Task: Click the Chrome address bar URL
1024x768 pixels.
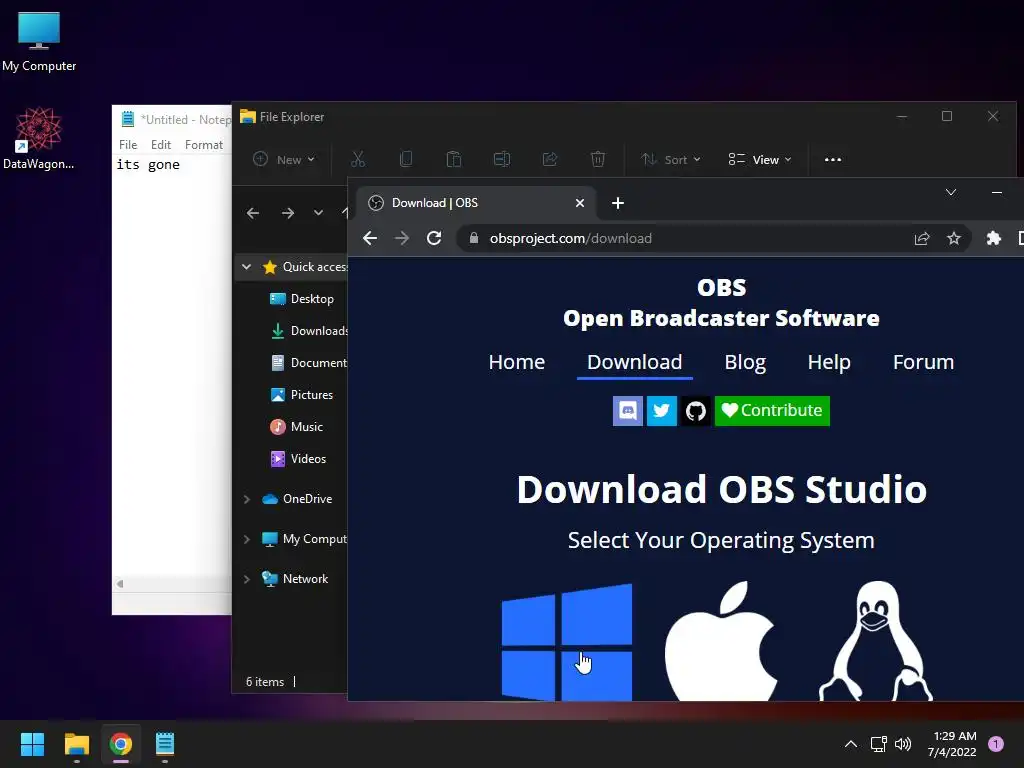Action: [x=570, y=238]
